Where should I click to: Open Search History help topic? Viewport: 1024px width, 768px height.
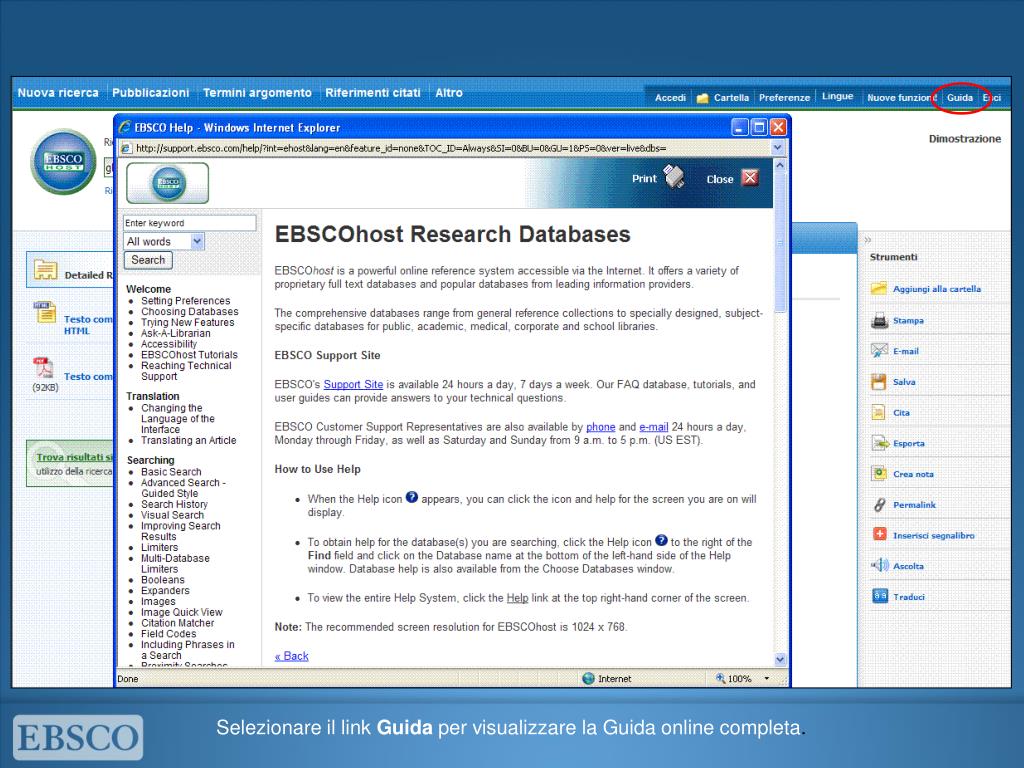click(174, 504)
